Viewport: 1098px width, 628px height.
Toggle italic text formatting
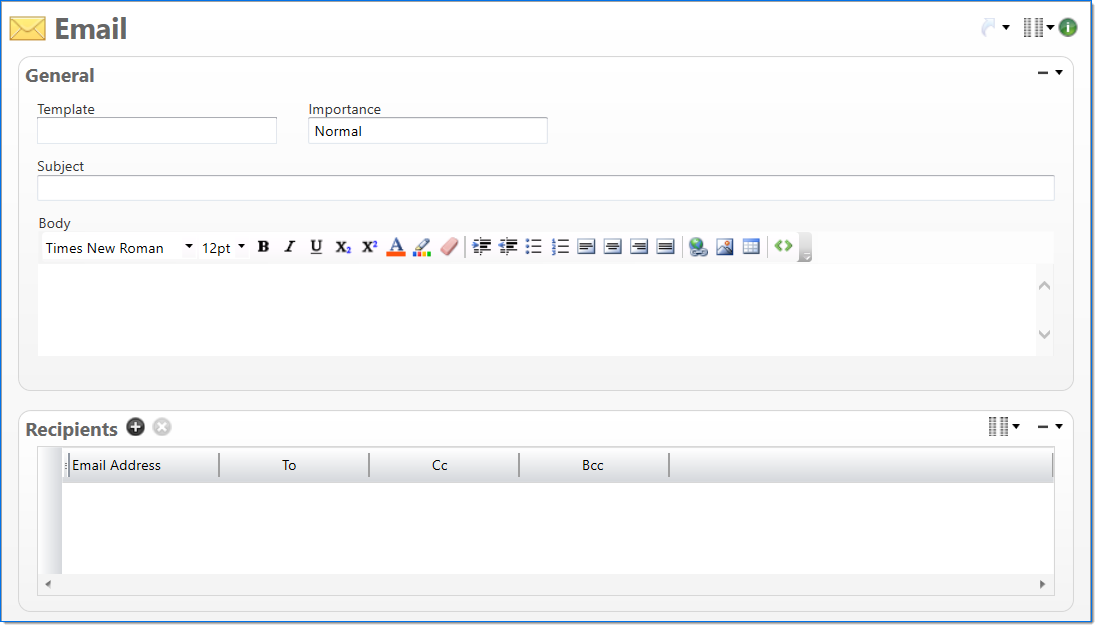point(290,247)
